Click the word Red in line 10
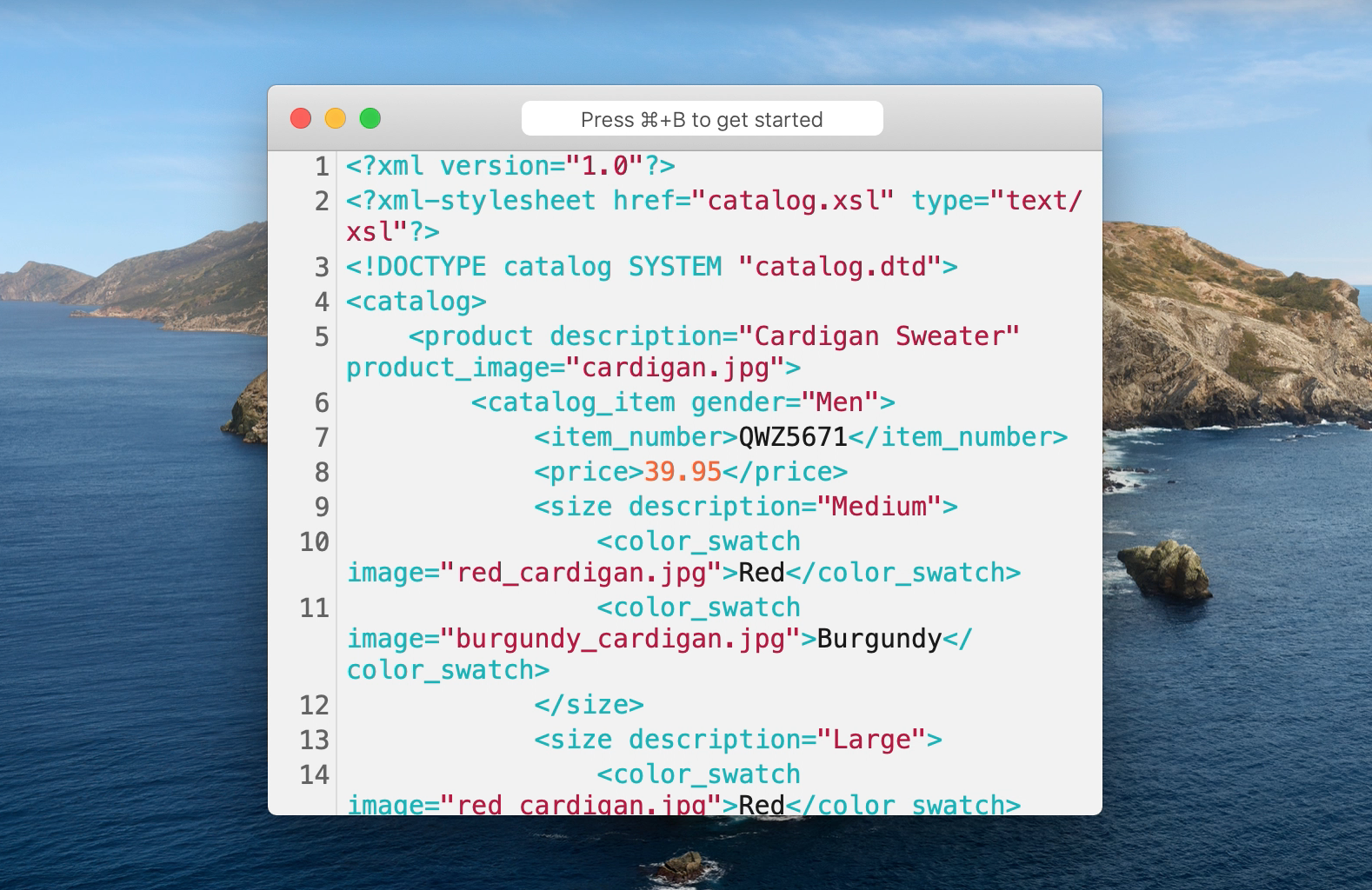Screen dimensions: 1372x890 point(762,573)
